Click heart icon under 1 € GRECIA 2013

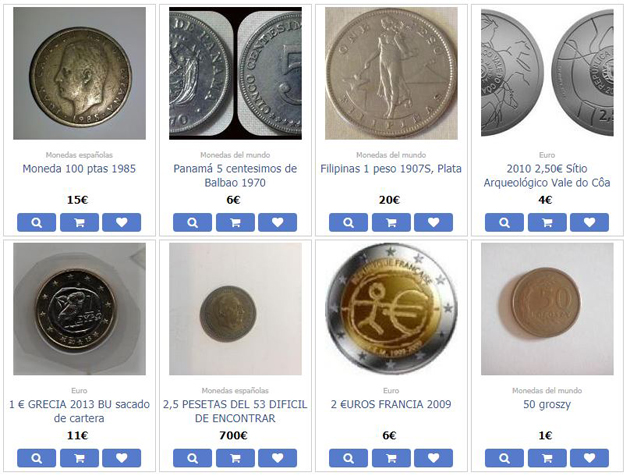pos(122,458)
